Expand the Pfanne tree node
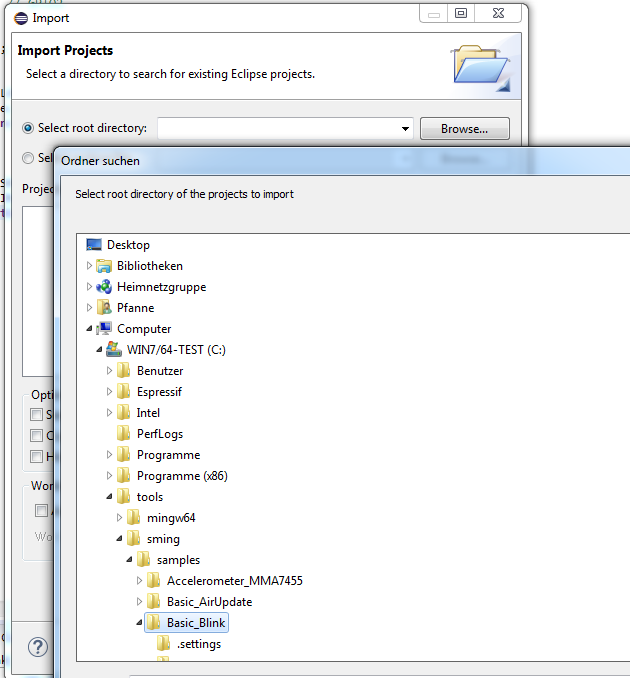The image size is (630, 678). tap(89, 308)
